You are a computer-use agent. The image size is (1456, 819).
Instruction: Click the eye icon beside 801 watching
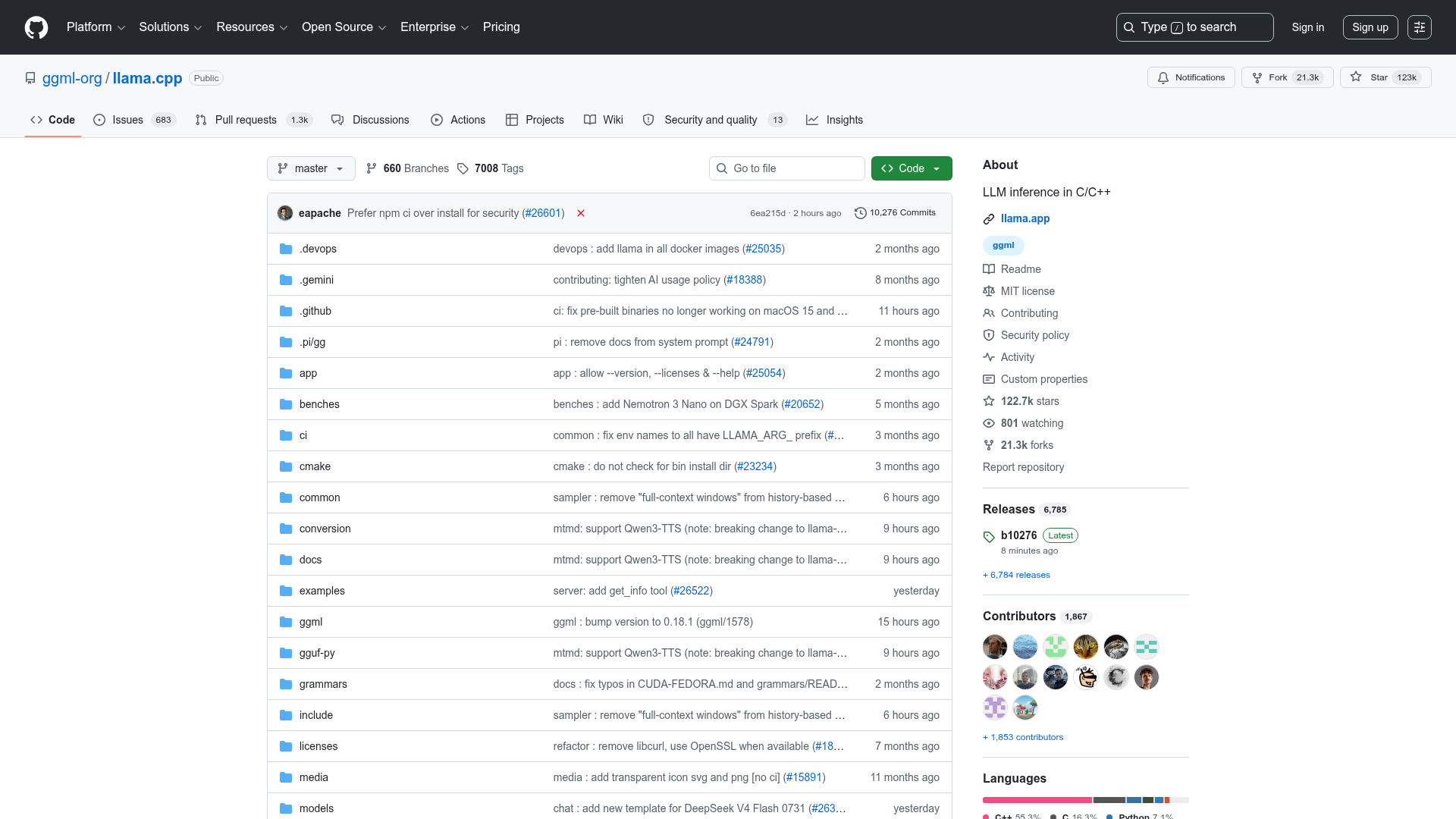pos(989,423)
